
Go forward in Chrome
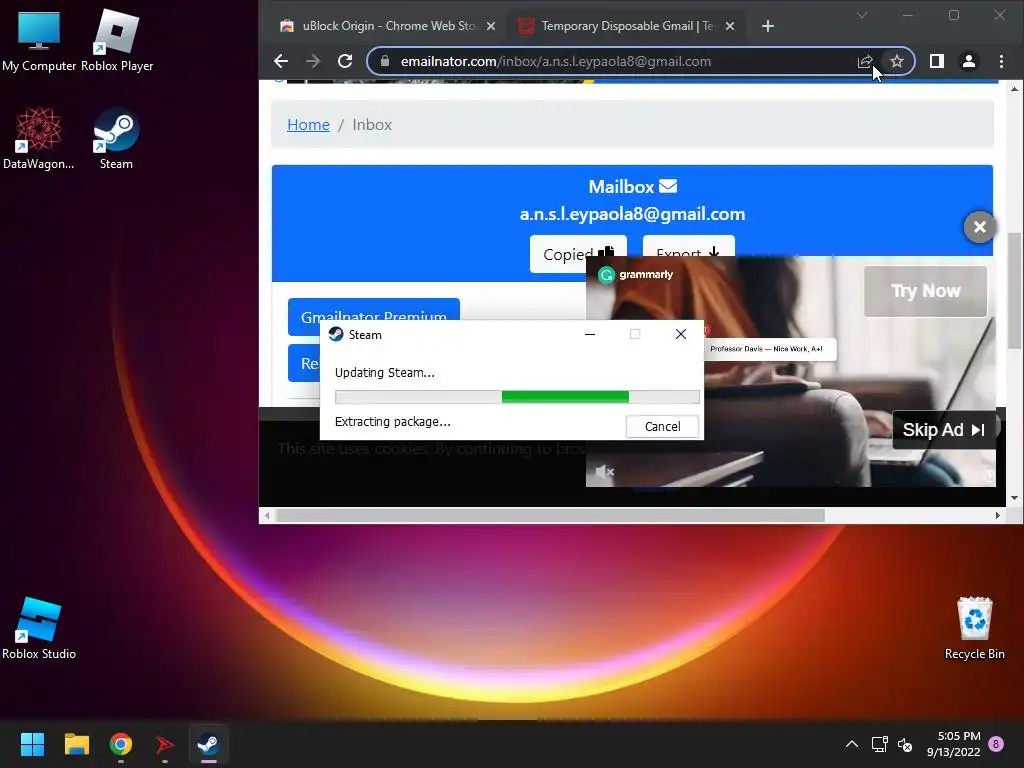pos(313,61)
